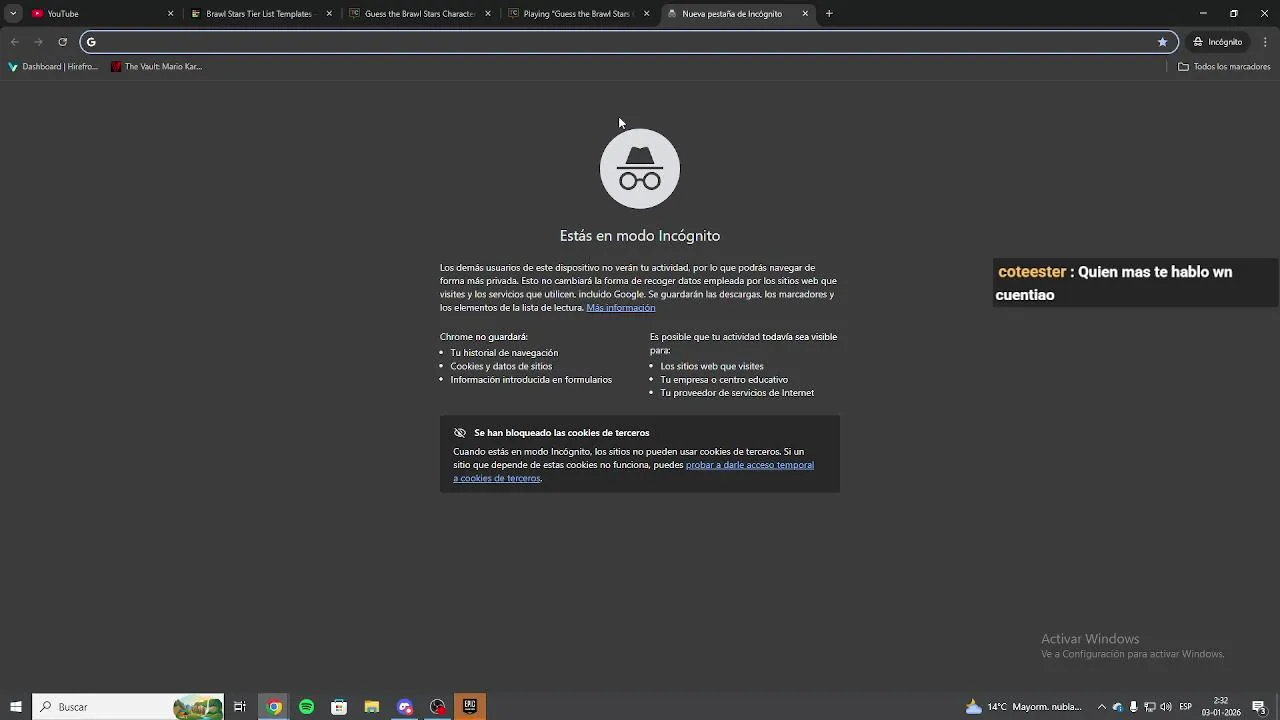Image resolution: width=1280 pixels, height=720 pixels.
Task: Open The Vault: Mario Kar... bookmark
Action: (x=157, y=67)
